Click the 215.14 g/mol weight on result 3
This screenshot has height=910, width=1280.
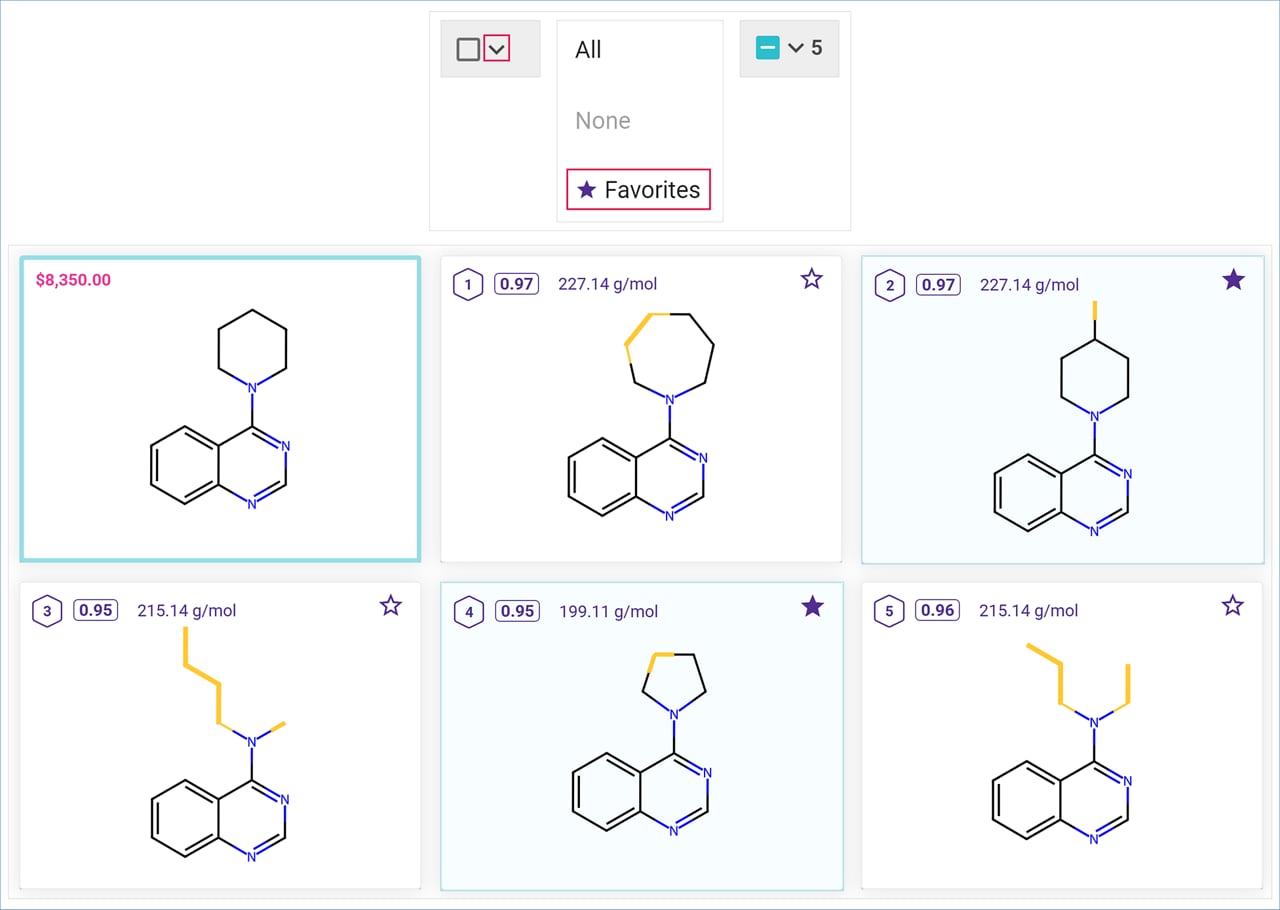187,610
